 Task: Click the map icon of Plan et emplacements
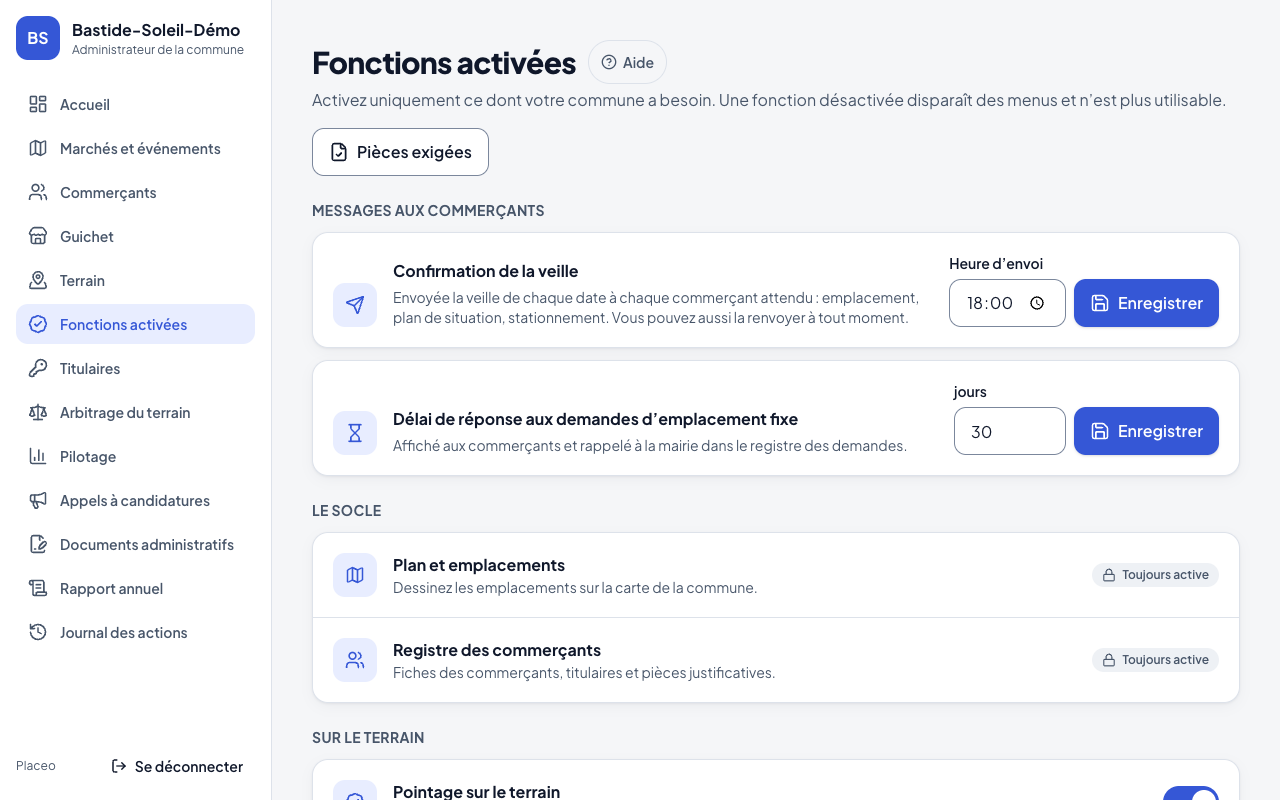point(355,575)
